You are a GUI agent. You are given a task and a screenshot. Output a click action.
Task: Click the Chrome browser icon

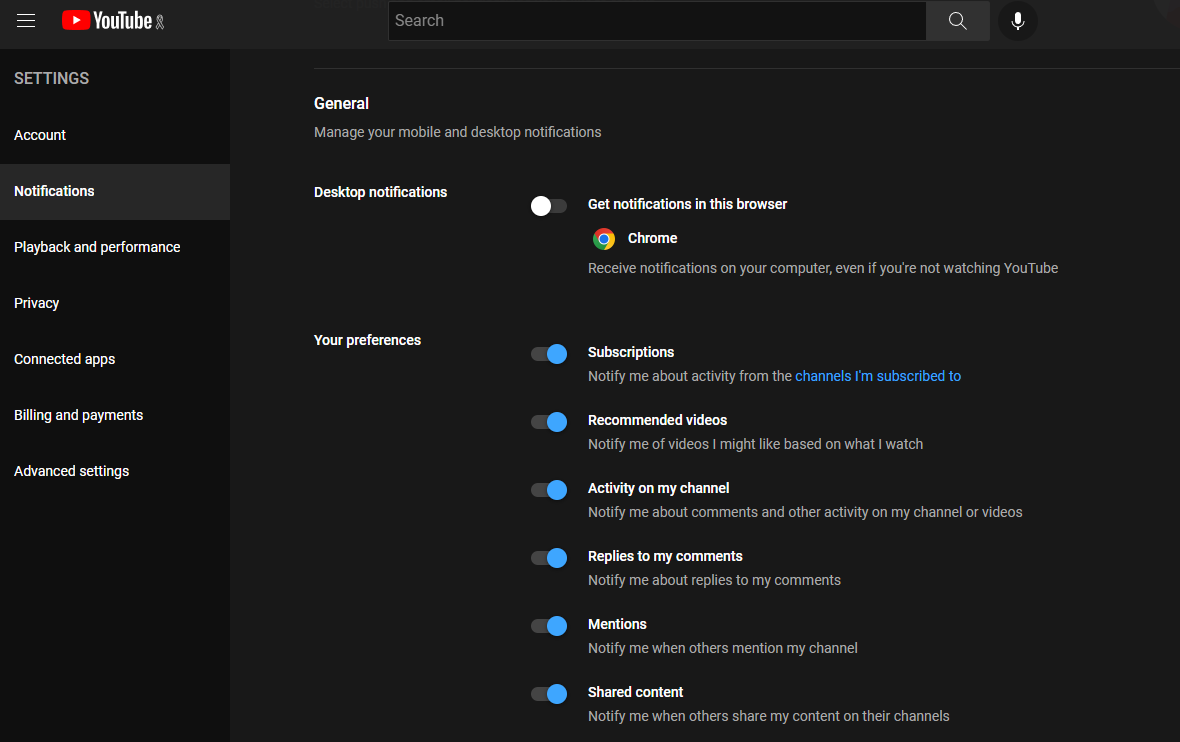pyautogui.click(x=604, y=239)
